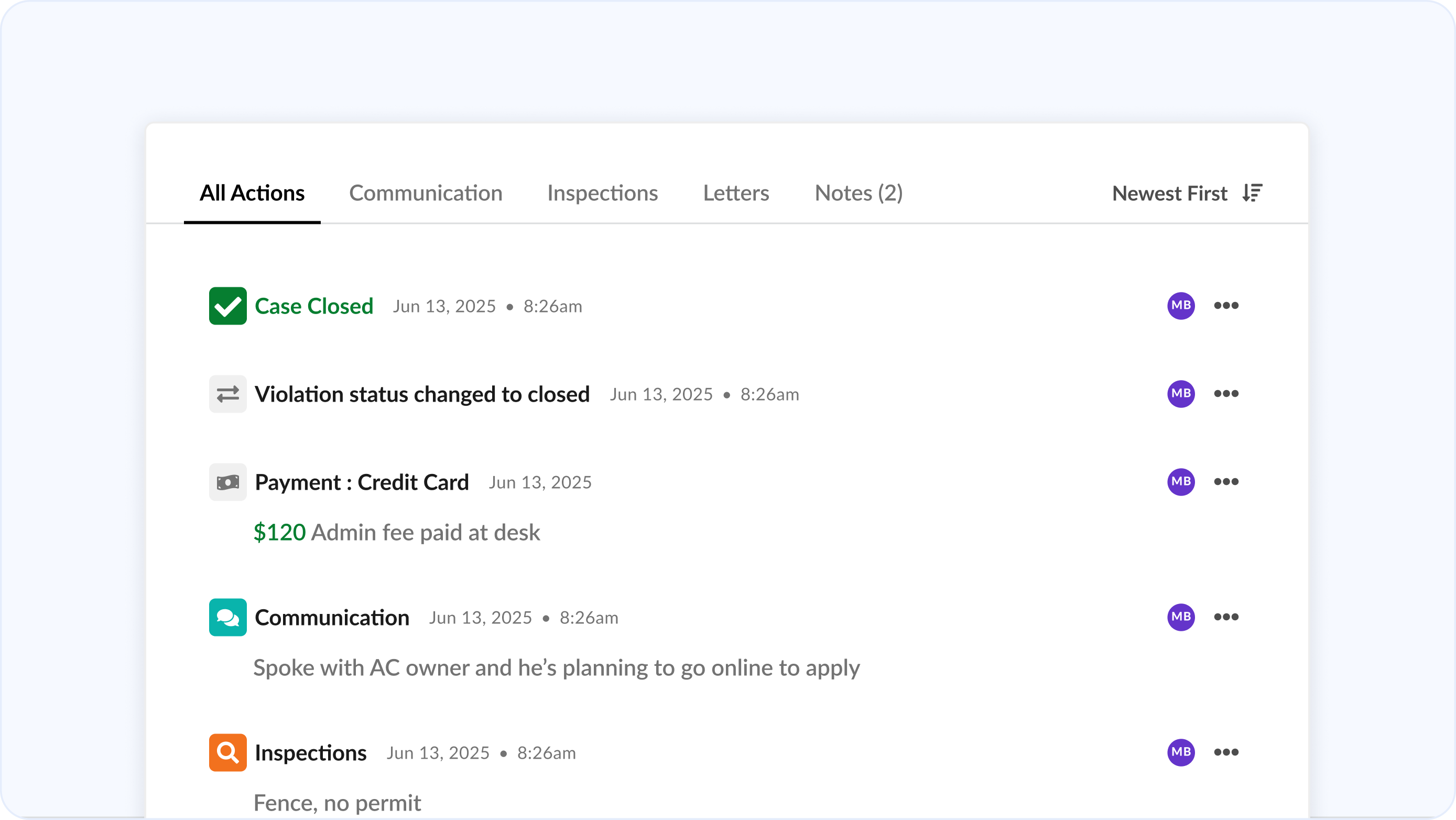Image resolution: width=1456 pixels, height=820 pixels.
Task: Click the sort order icon beside Newest First
Action: click(x=1252, y=193)
